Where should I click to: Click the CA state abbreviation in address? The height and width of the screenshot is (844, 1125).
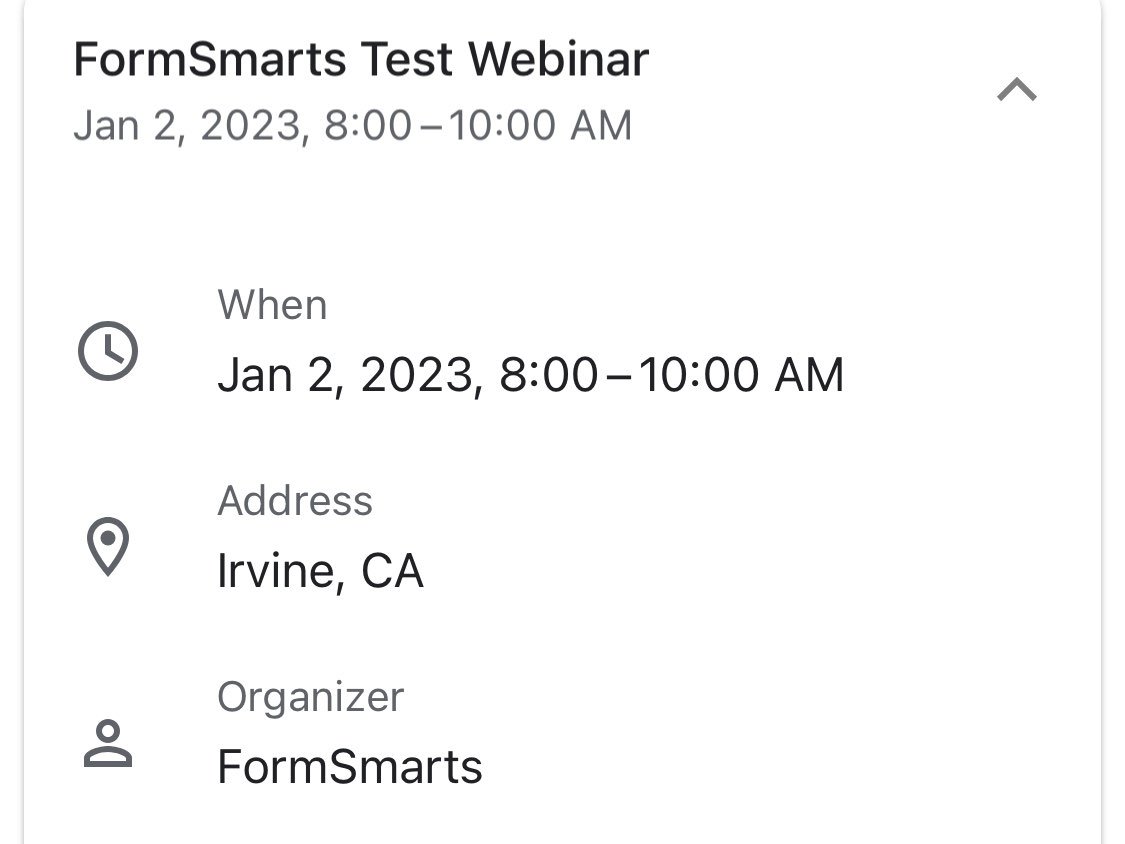click(392, 571)
